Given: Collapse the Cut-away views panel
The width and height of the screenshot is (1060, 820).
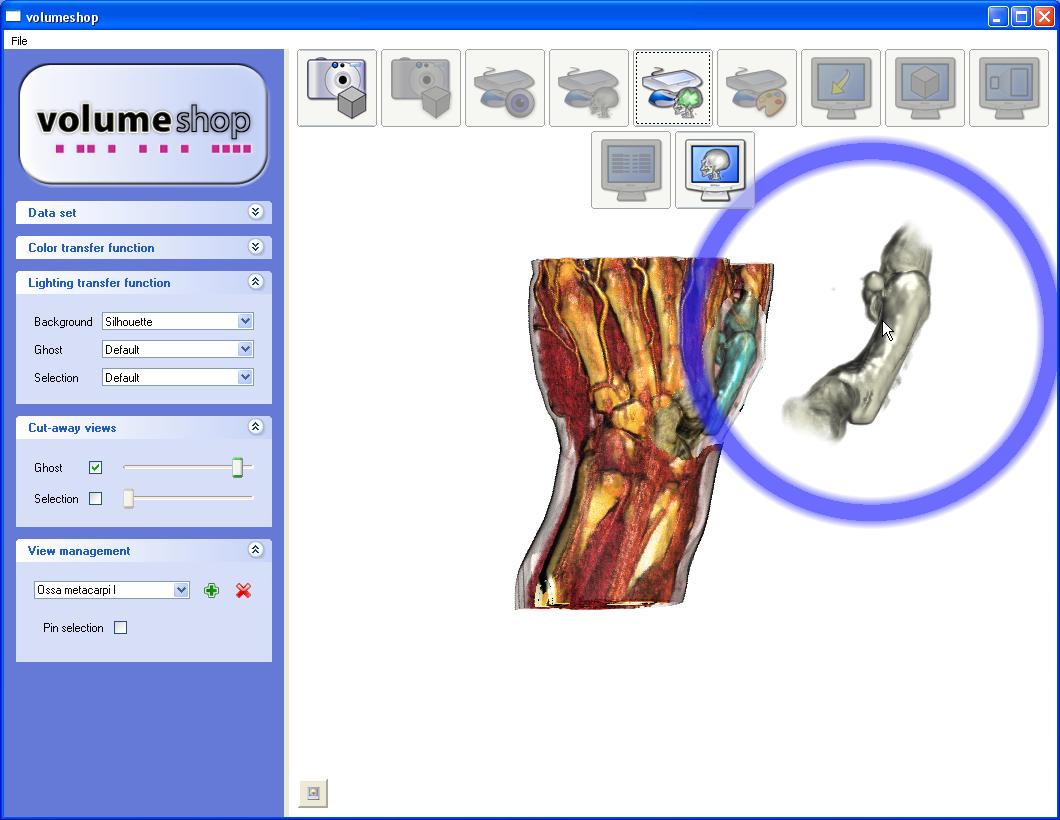Looking at the screenshot, I should coord(256,427).
